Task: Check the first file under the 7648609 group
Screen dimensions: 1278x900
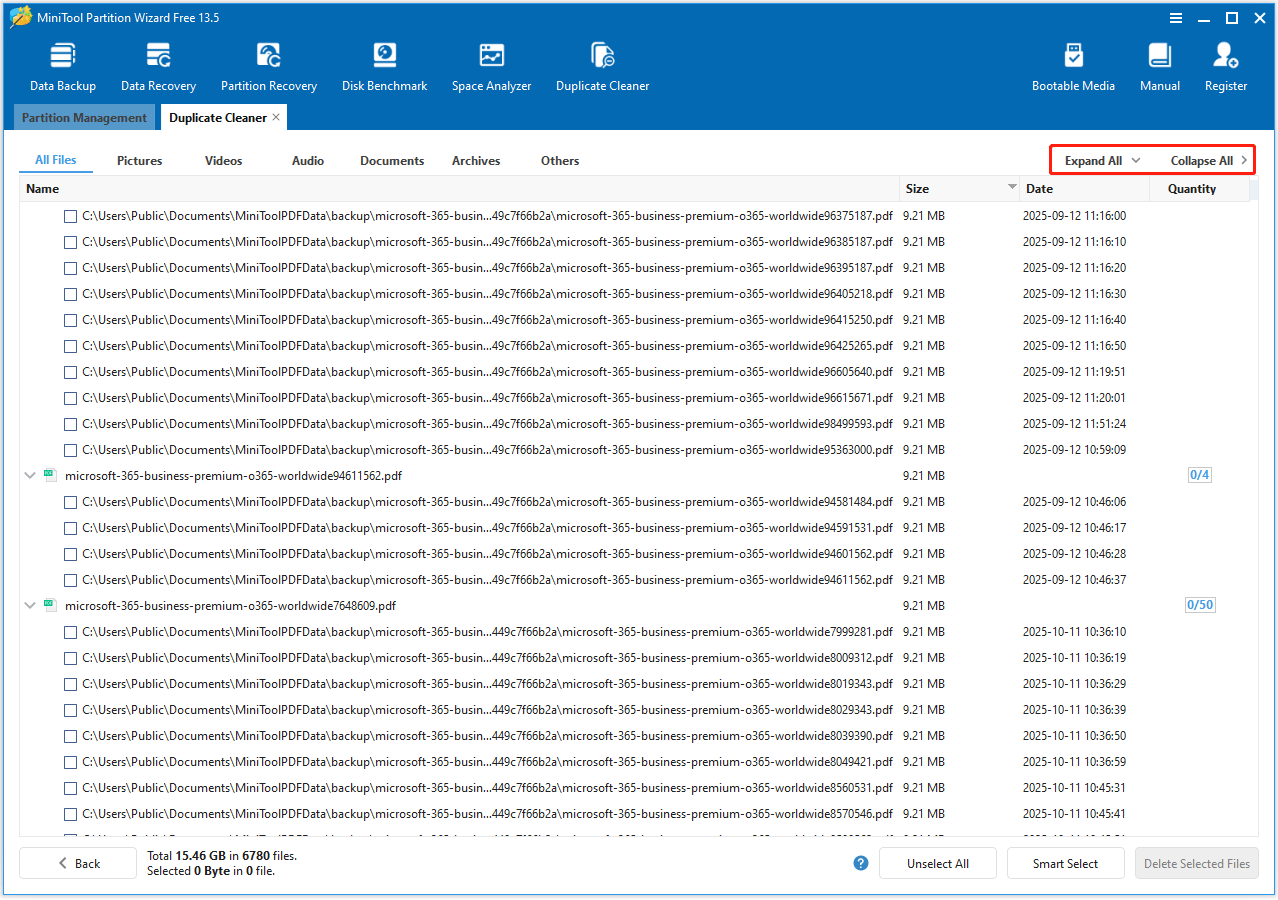Action: pyautogui.click(x=70, y=631)
